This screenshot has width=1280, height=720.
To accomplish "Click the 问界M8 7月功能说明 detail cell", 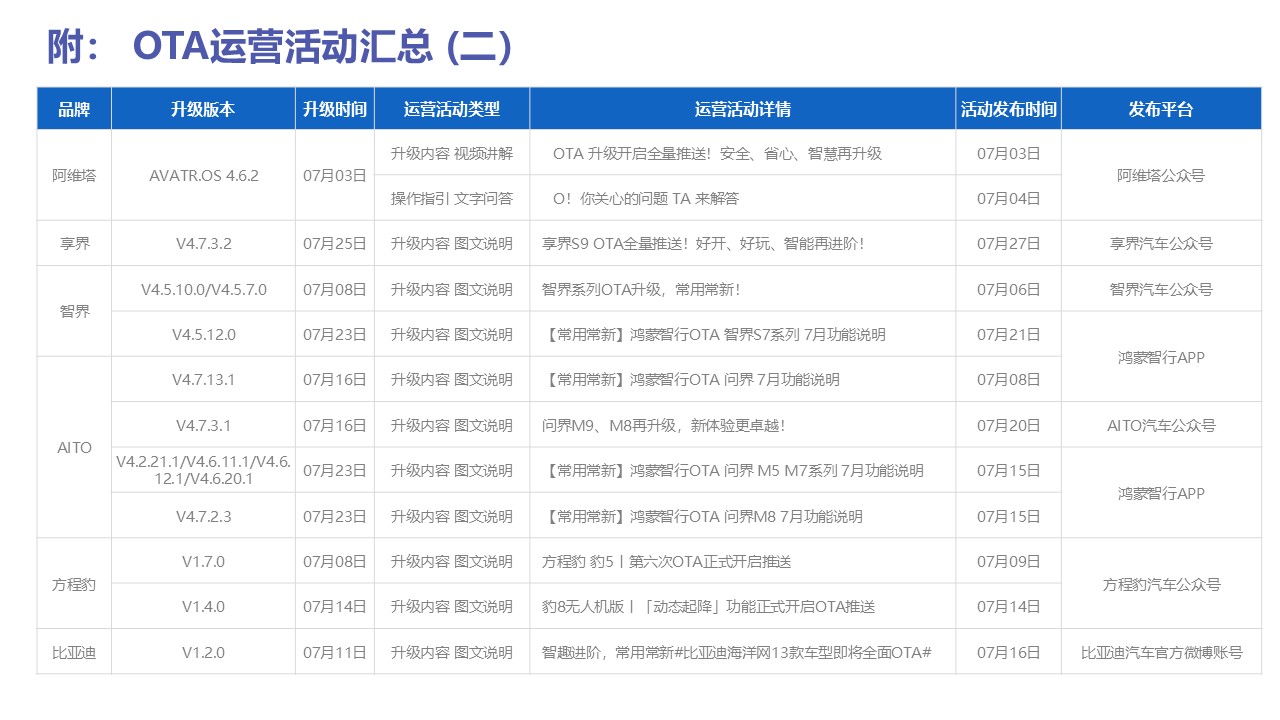I will pos(743,516).
